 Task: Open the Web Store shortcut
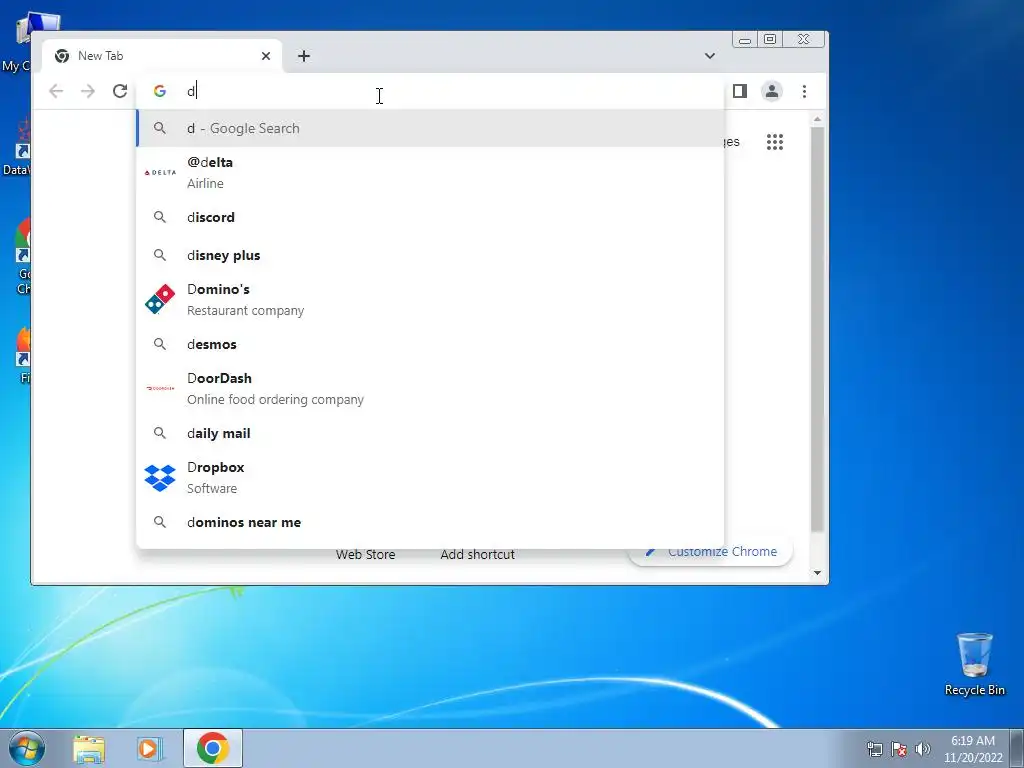(x=365, y=554)
